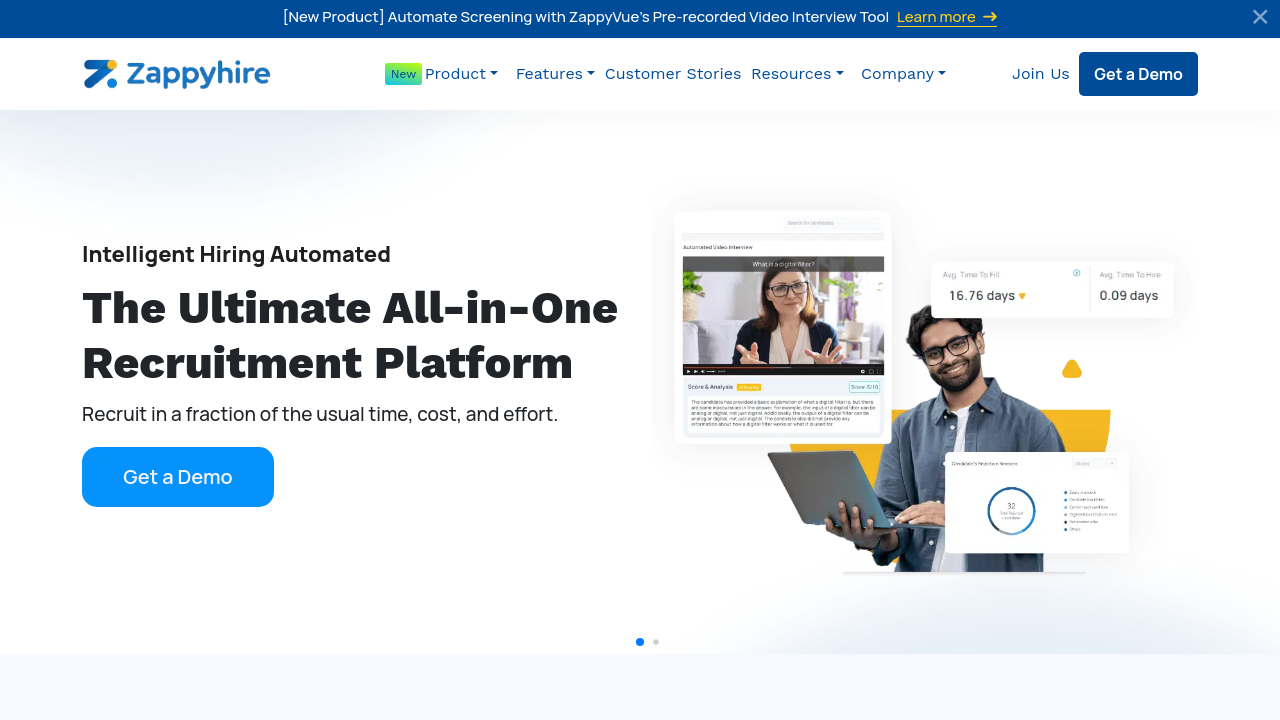Click the Zappyhire logo

coord(177,74)
